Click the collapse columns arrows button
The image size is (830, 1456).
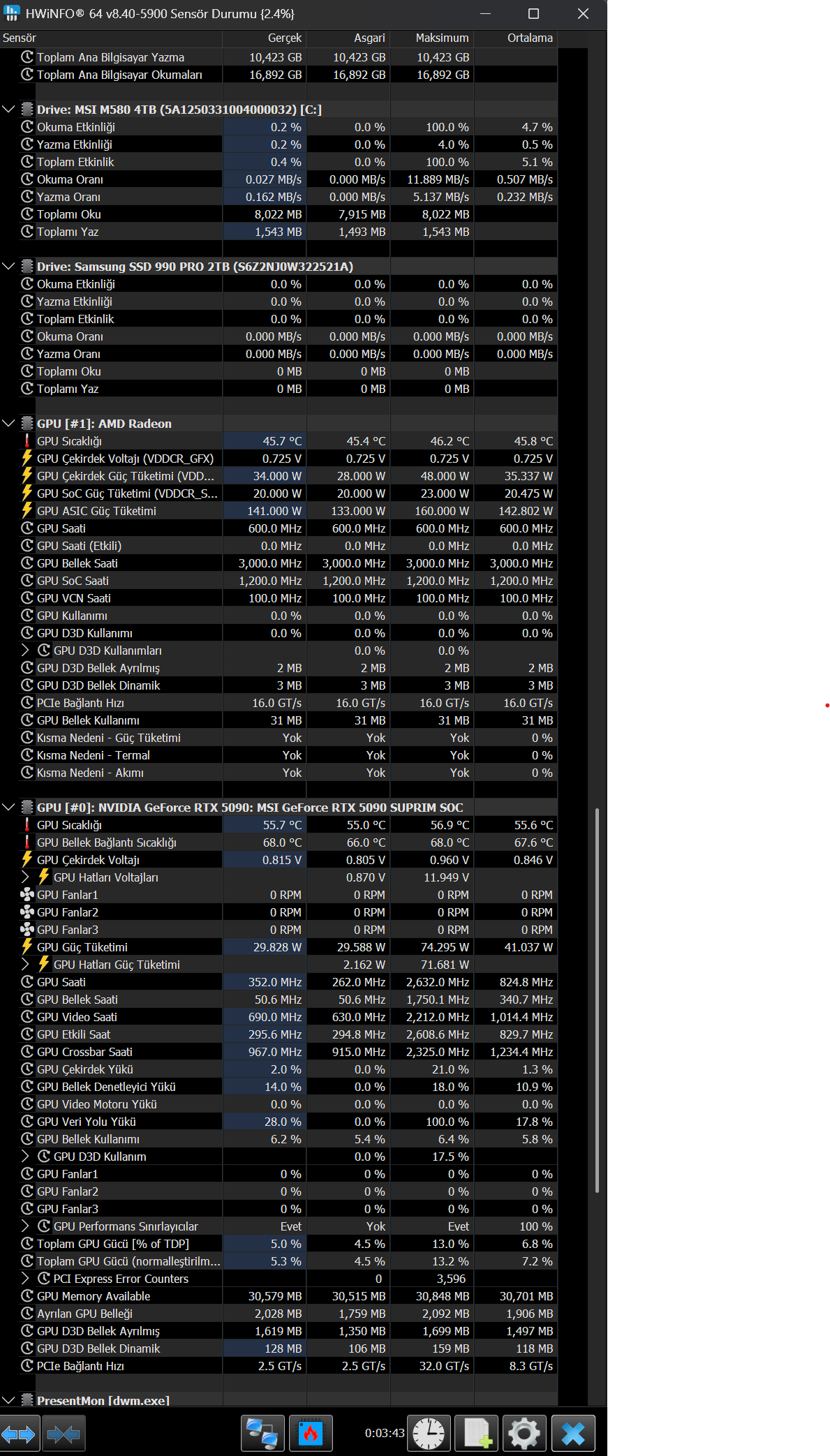pos(64,1434)
